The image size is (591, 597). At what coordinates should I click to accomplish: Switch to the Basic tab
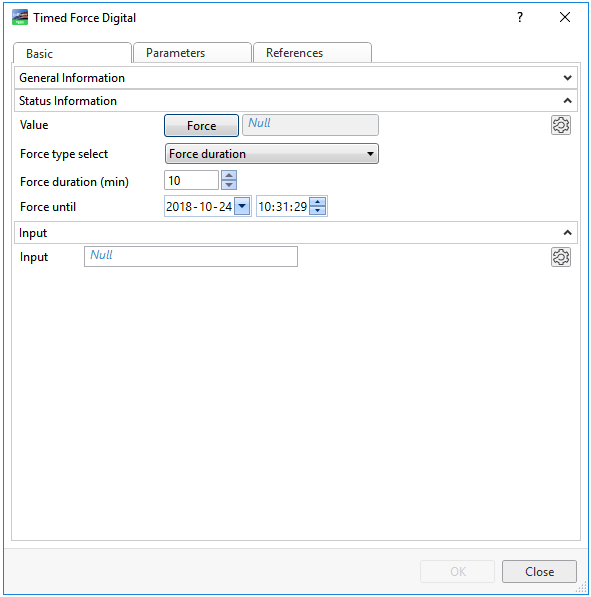[x=72, y=53]
